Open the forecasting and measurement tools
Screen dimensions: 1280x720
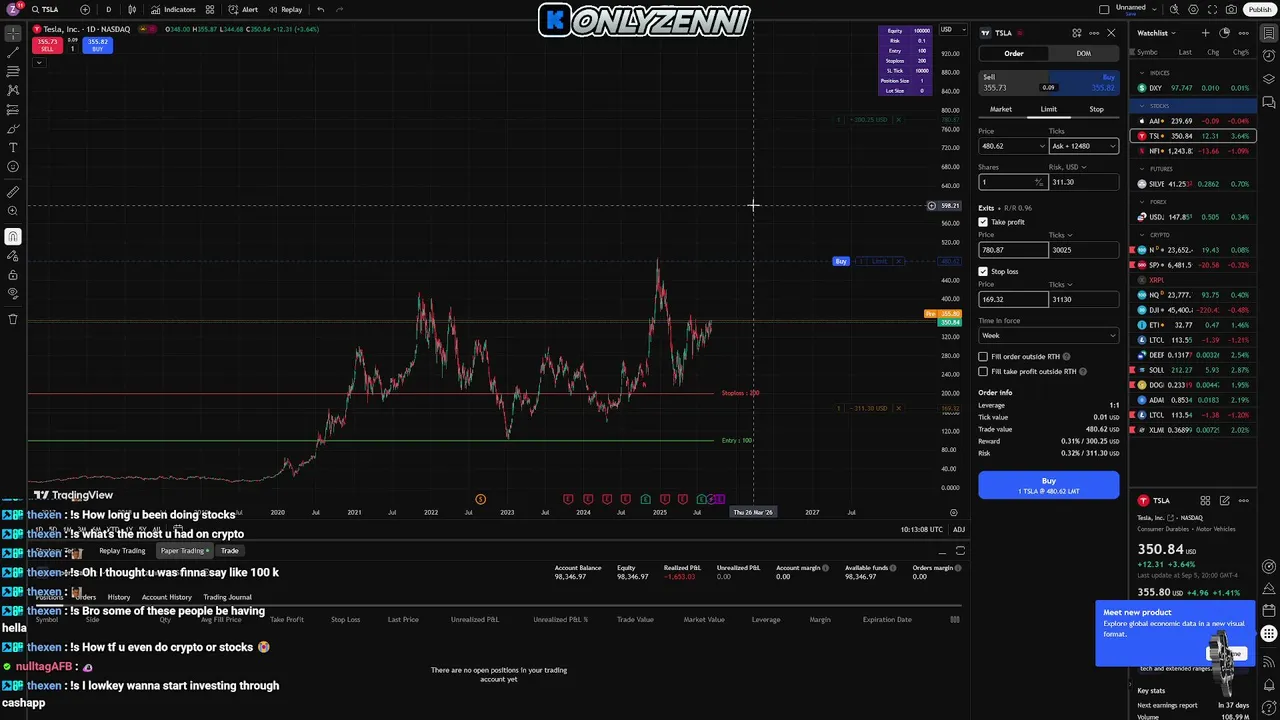13,110
